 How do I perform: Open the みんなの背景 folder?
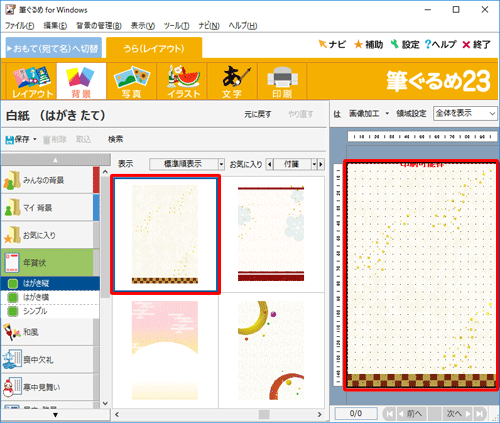coord(47,180)
